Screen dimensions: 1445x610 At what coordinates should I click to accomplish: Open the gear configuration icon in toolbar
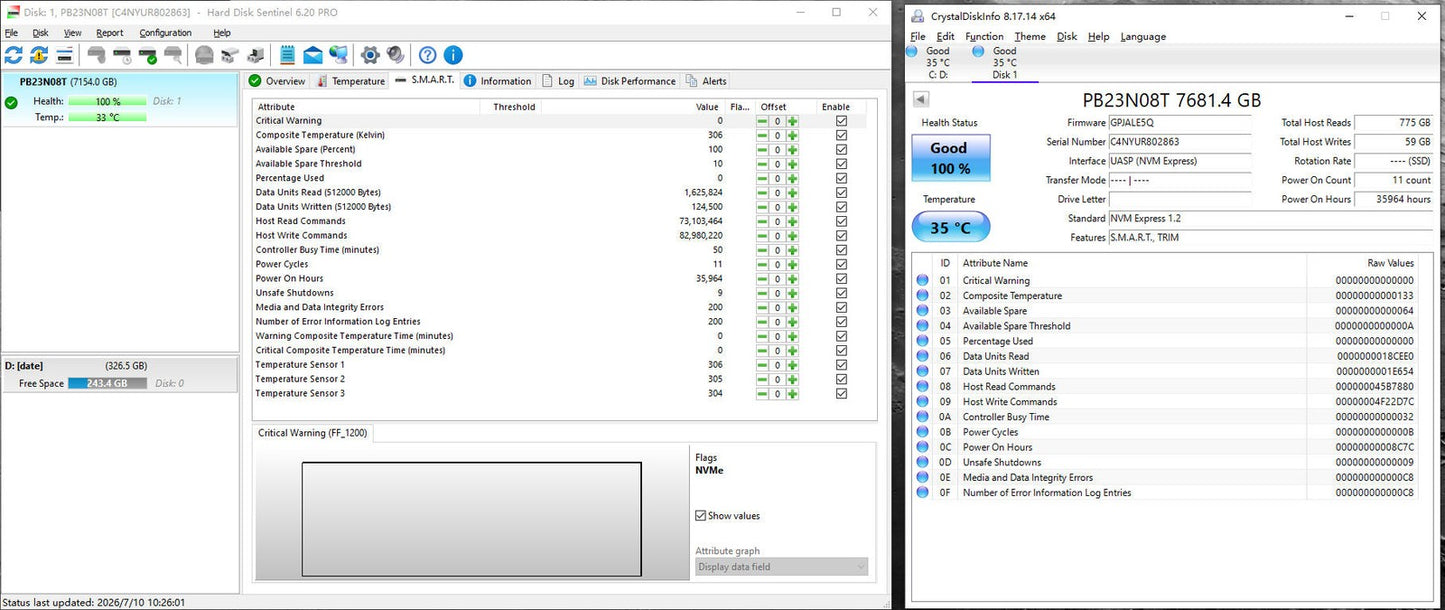370,55
